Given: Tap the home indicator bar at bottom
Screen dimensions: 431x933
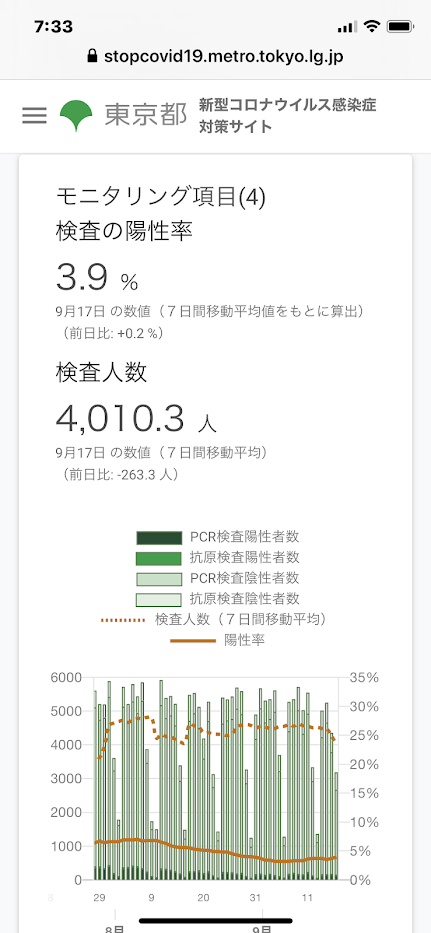Looking at the screenshot, I should [x=216, y=921].
